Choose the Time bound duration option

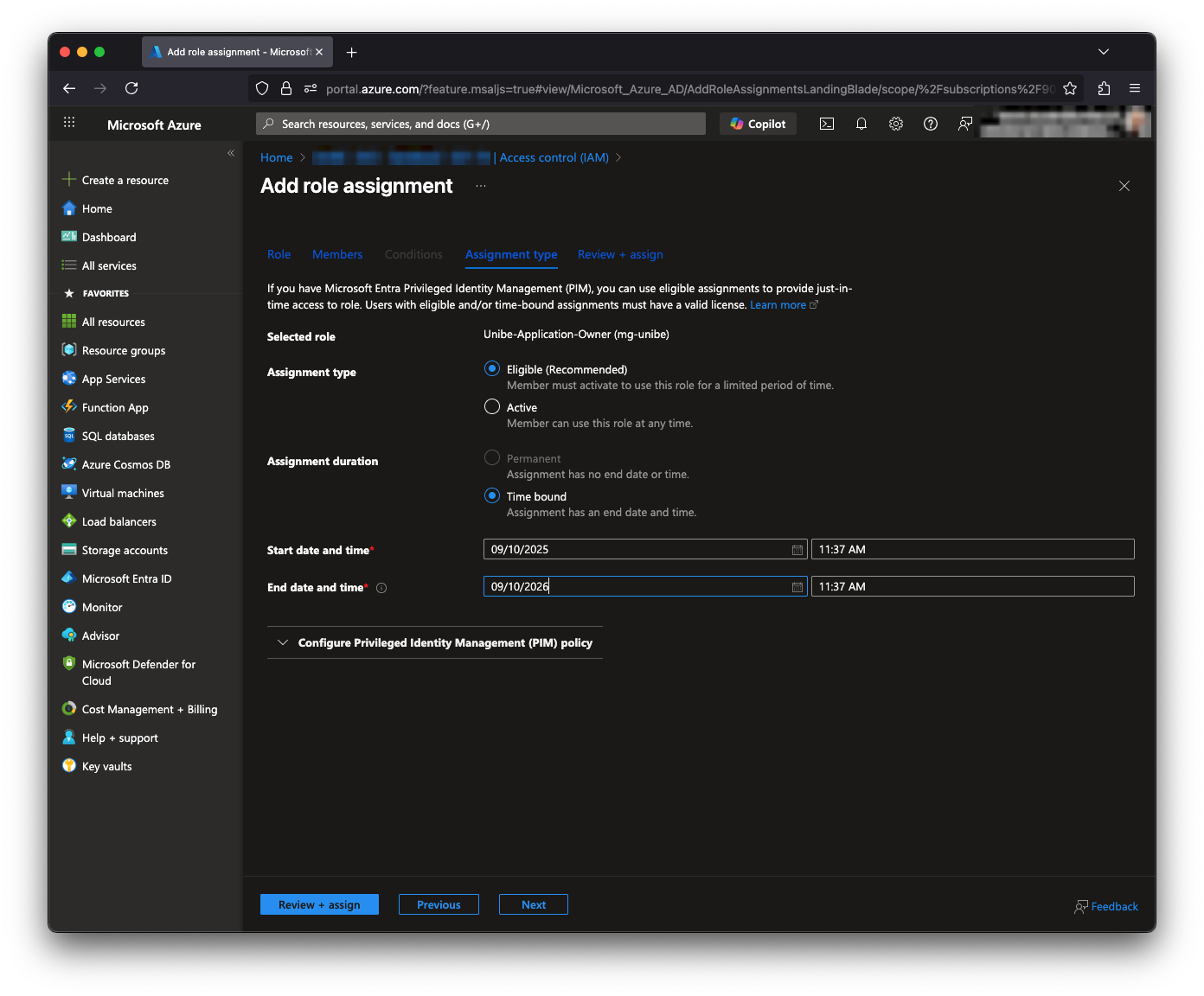(492, 495)
